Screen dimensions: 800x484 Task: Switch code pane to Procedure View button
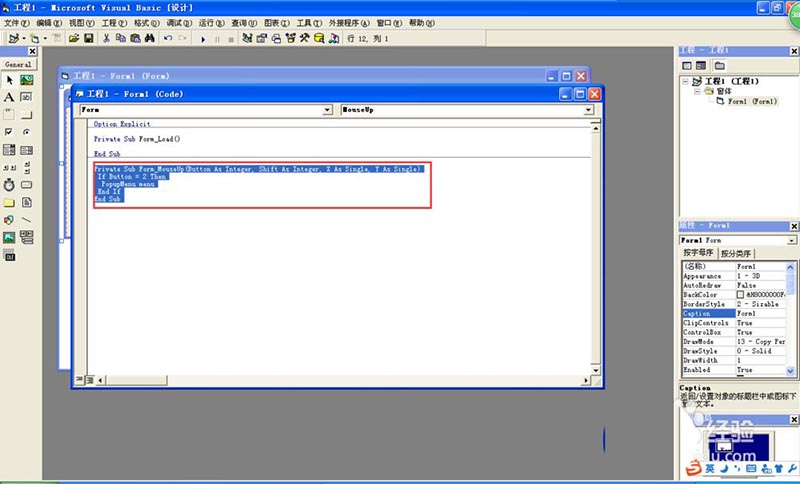pyautogui.click(x=80, y=379)
